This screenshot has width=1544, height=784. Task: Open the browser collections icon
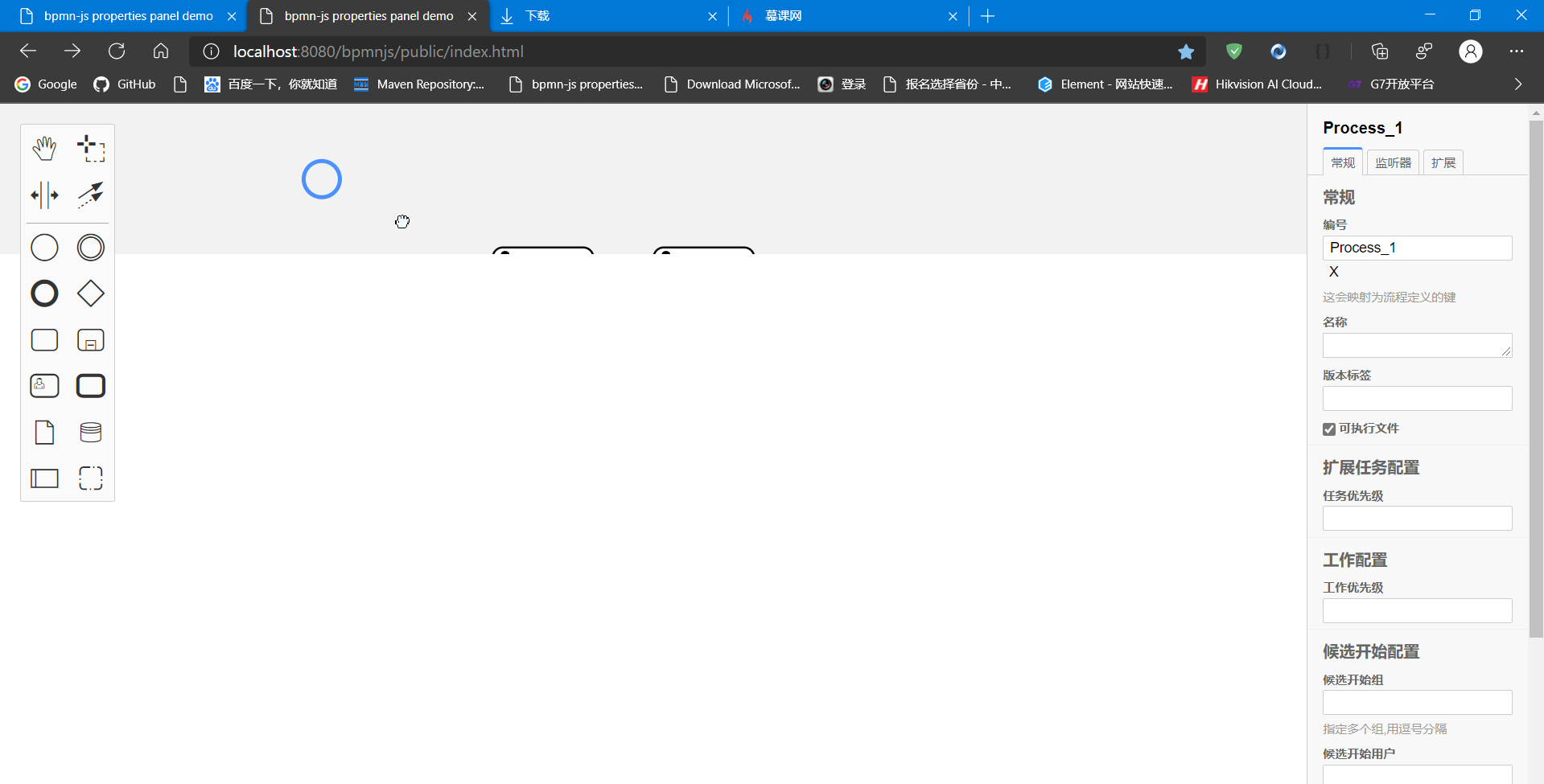[x=1380, y=51]
